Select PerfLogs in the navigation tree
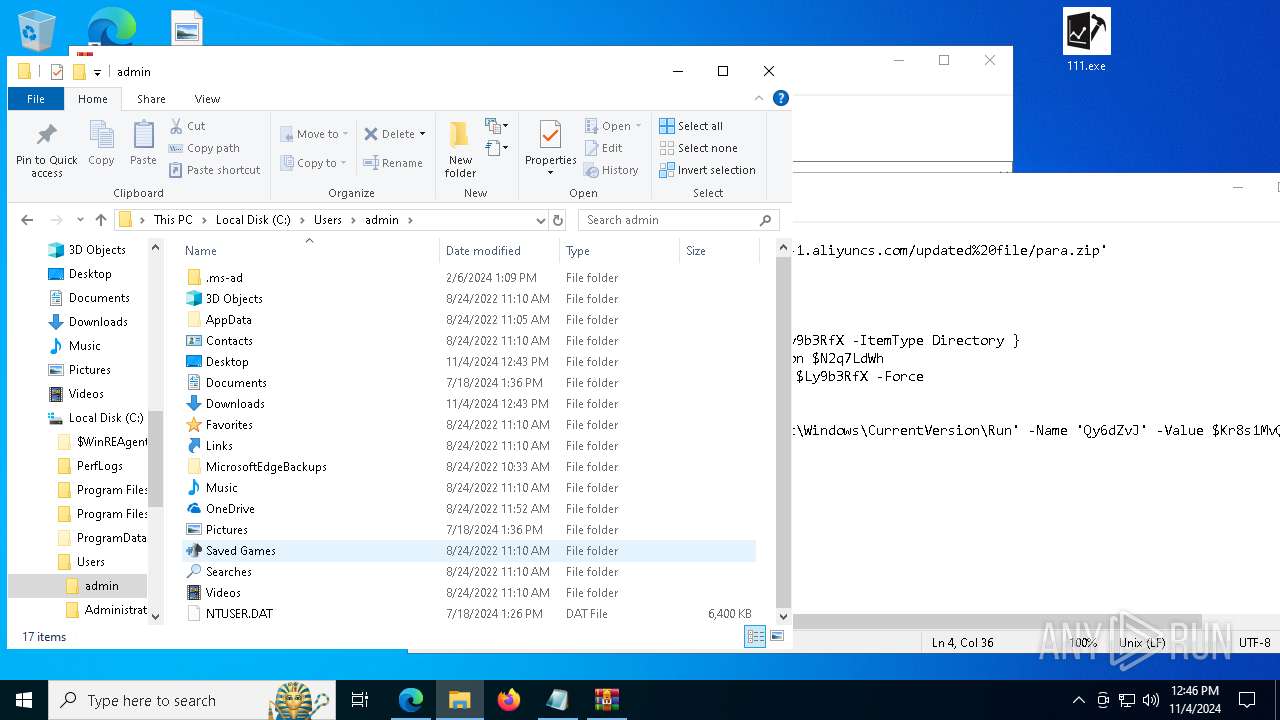 pos(90,466)
